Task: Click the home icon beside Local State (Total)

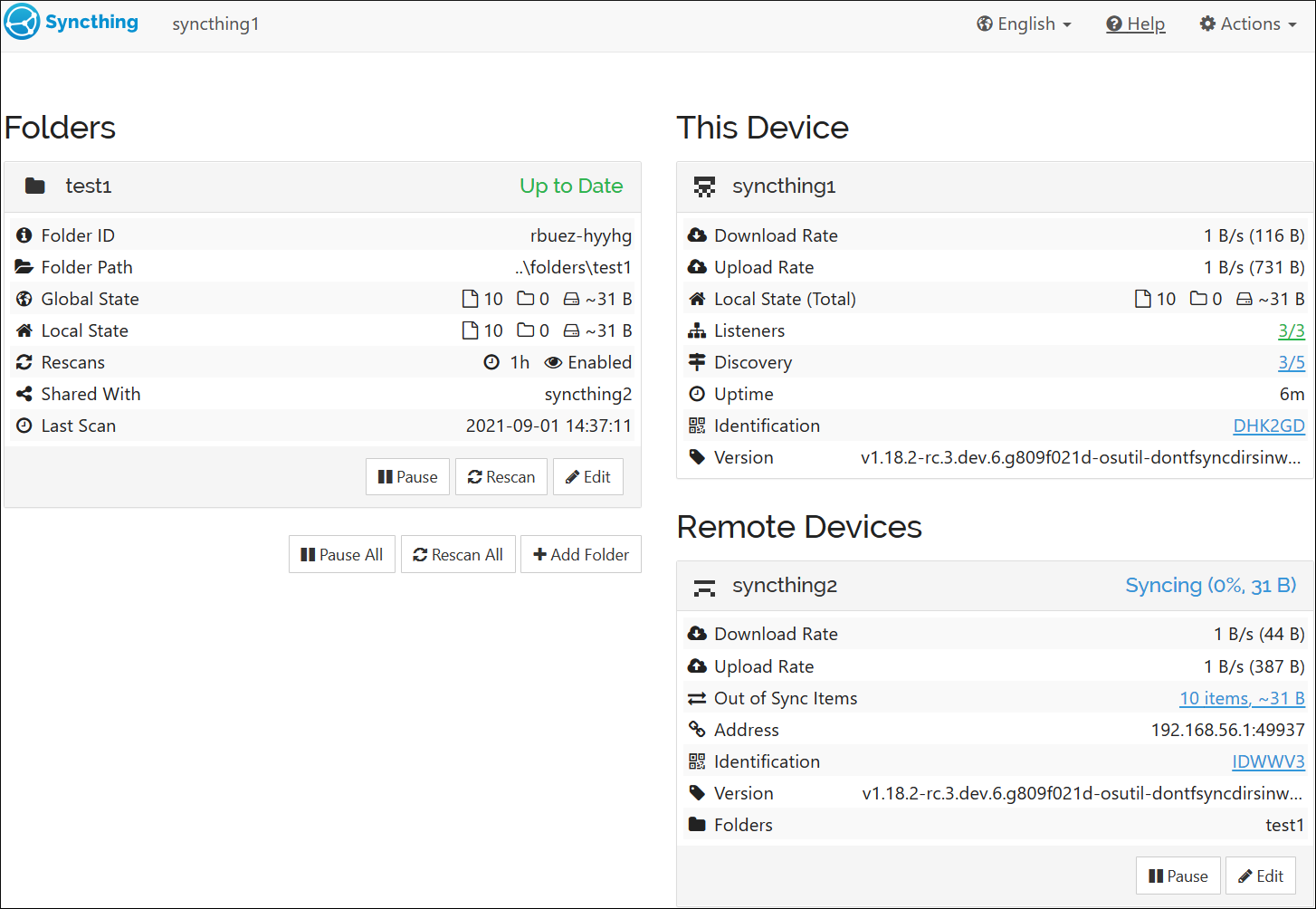Action: tap(697, 299)
